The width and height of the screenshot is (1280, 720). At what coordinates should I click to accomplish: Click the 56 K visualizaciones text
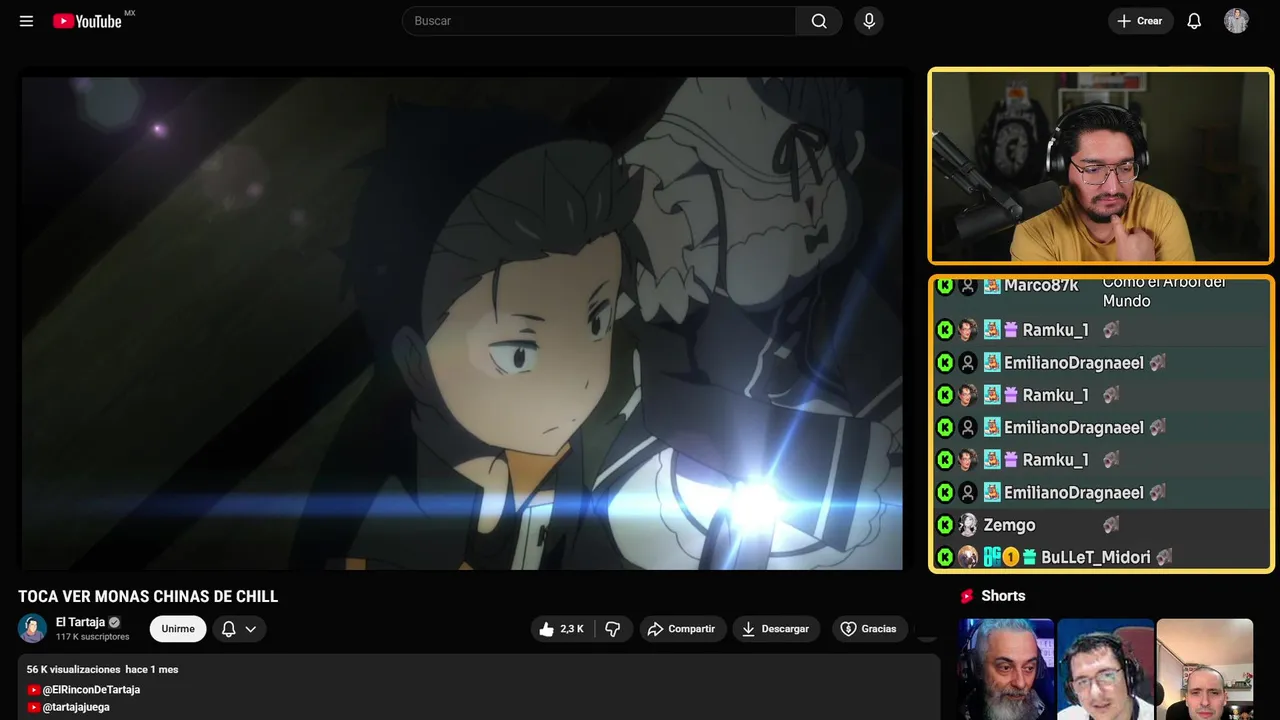(x=74, y=669)
